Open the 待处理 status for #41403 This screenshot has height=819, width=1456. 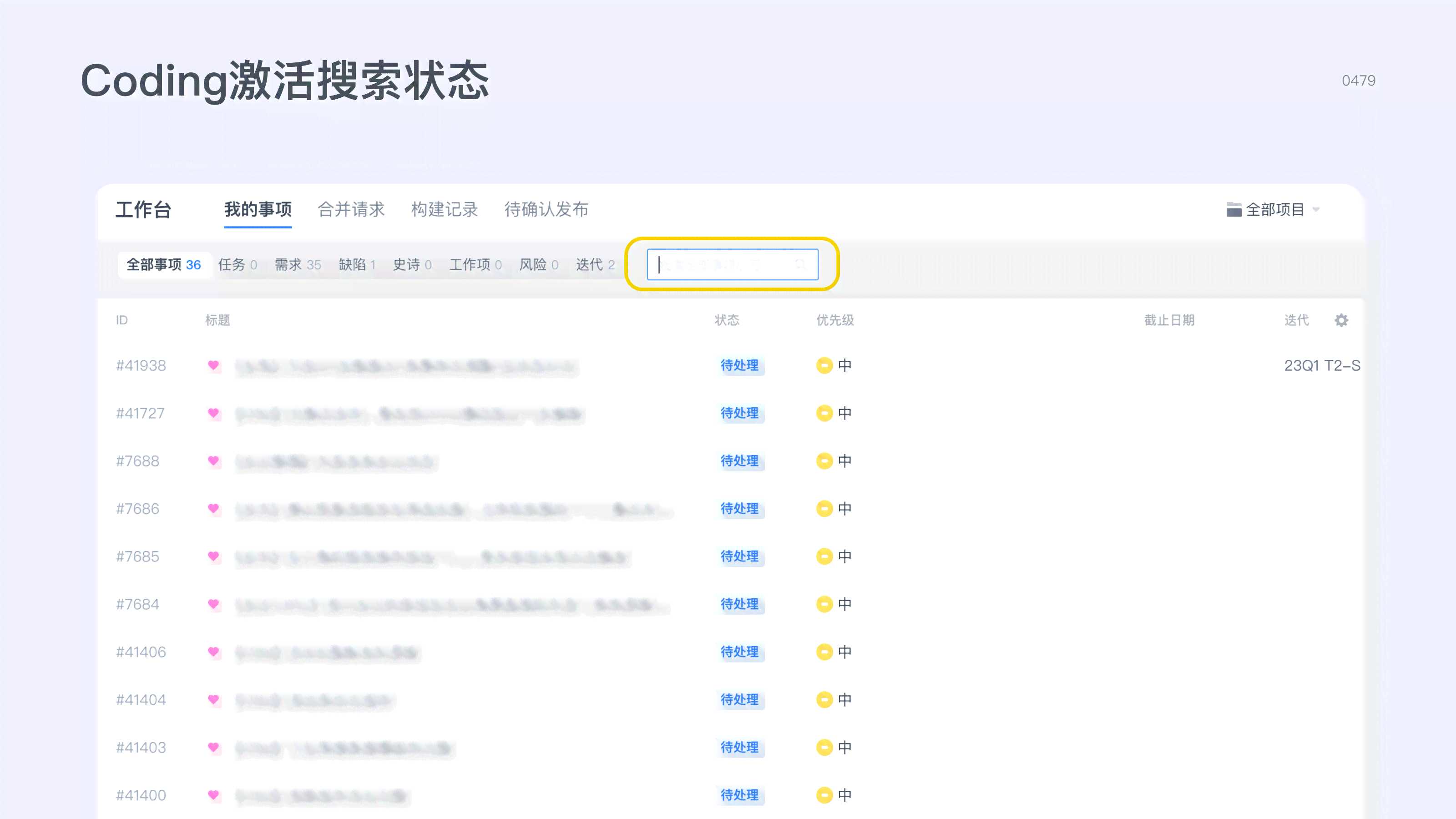coord(739,748)
